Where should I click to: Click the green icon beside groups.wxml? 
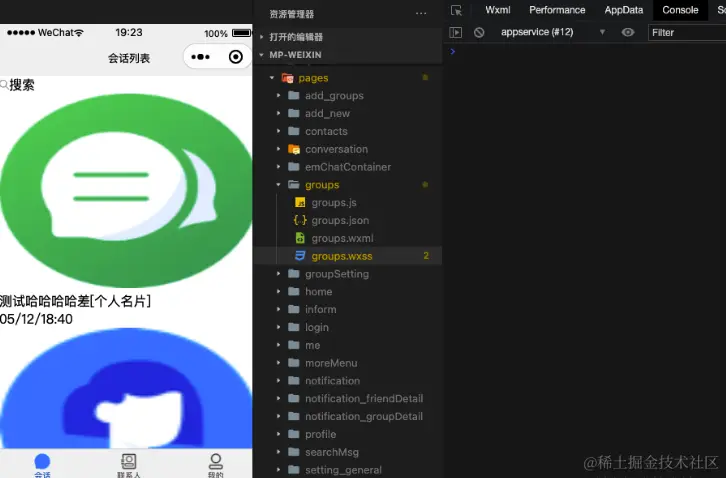click(300, 239)
